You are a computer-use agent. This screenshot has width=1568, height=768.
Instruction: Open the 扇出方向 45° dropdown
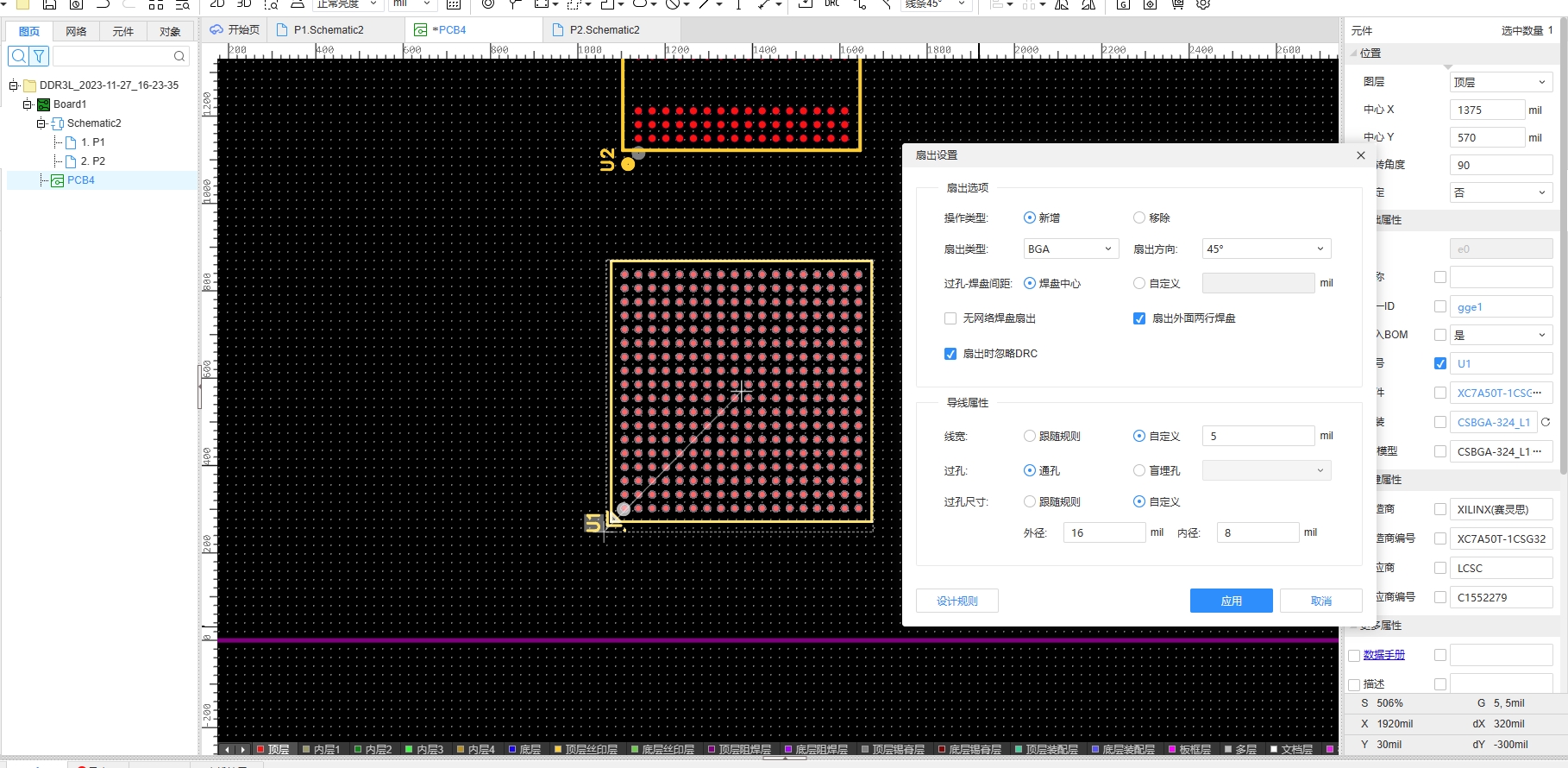coord(1265,249)
